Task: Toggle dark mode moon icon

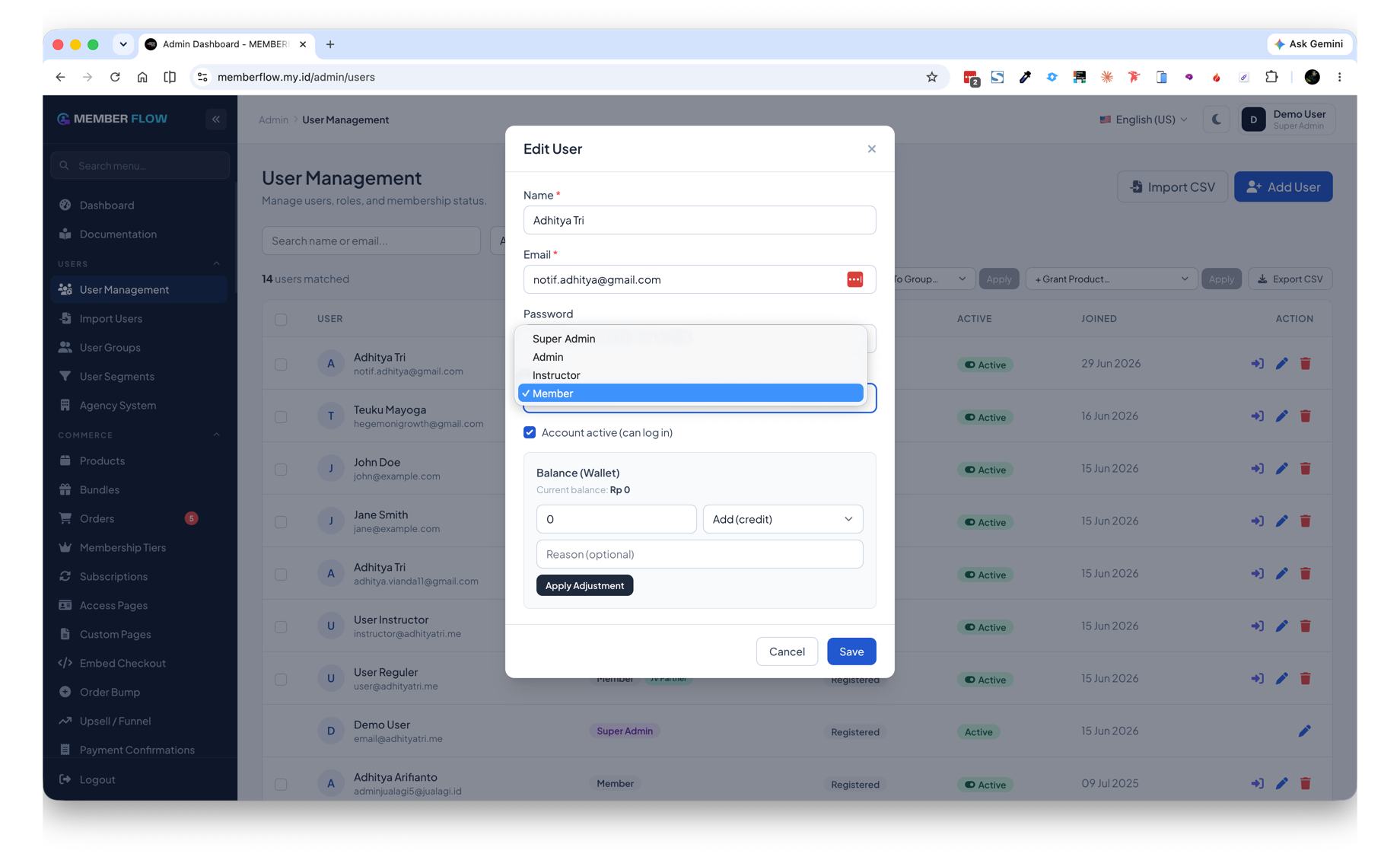Action: click(x=1216, y=119)
